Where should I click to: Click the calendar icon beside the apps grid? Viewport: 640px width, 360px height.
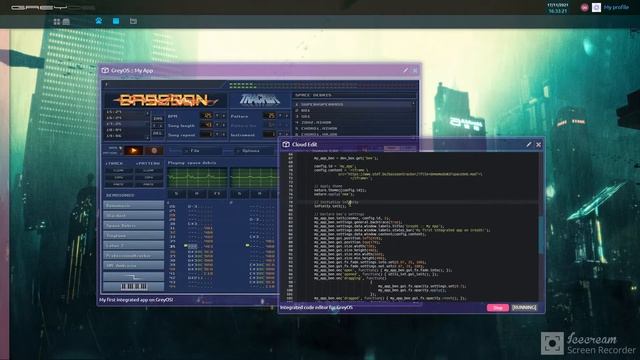click(x=66, y=22)
